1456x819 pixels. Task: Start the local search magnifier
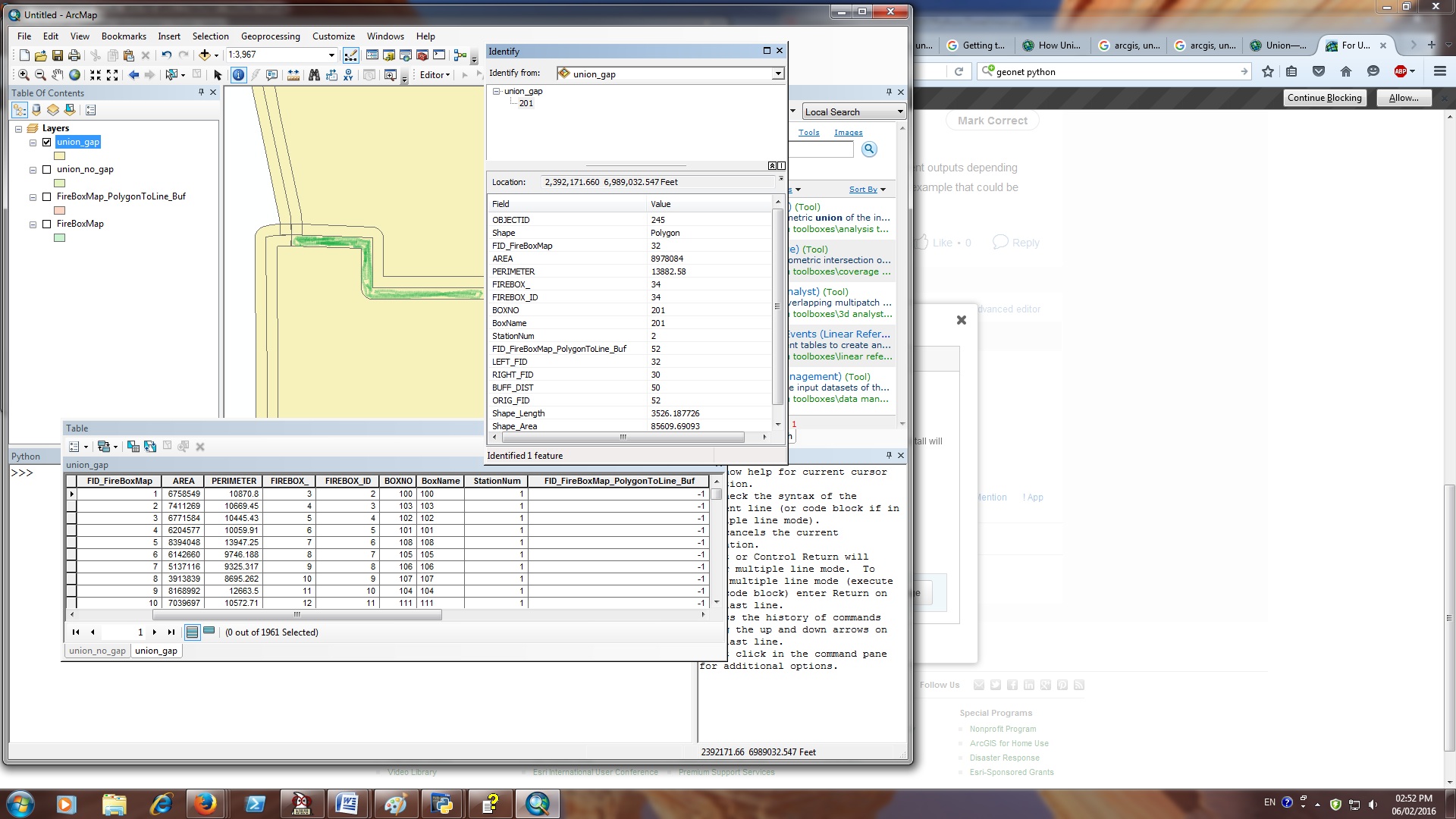click(x=869, y=149)
